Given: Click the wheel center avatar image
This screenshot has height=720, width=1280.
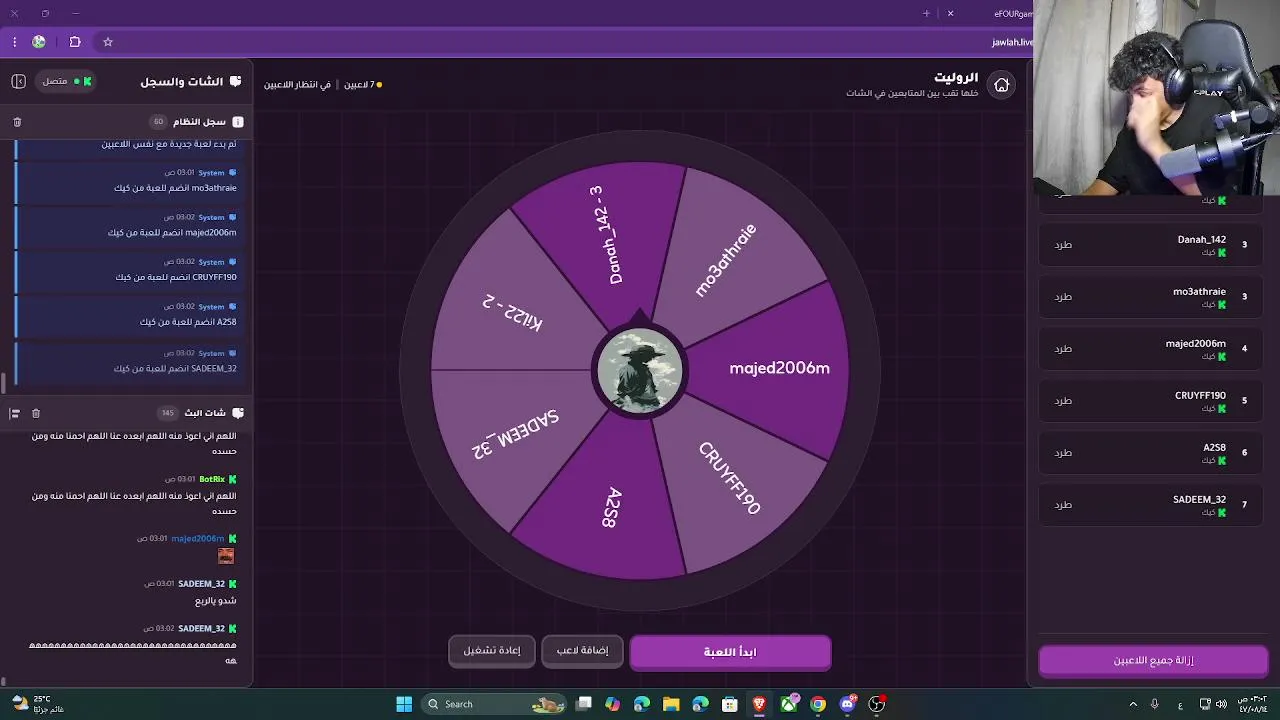Looking at the screenshot, I should (640, 371).
